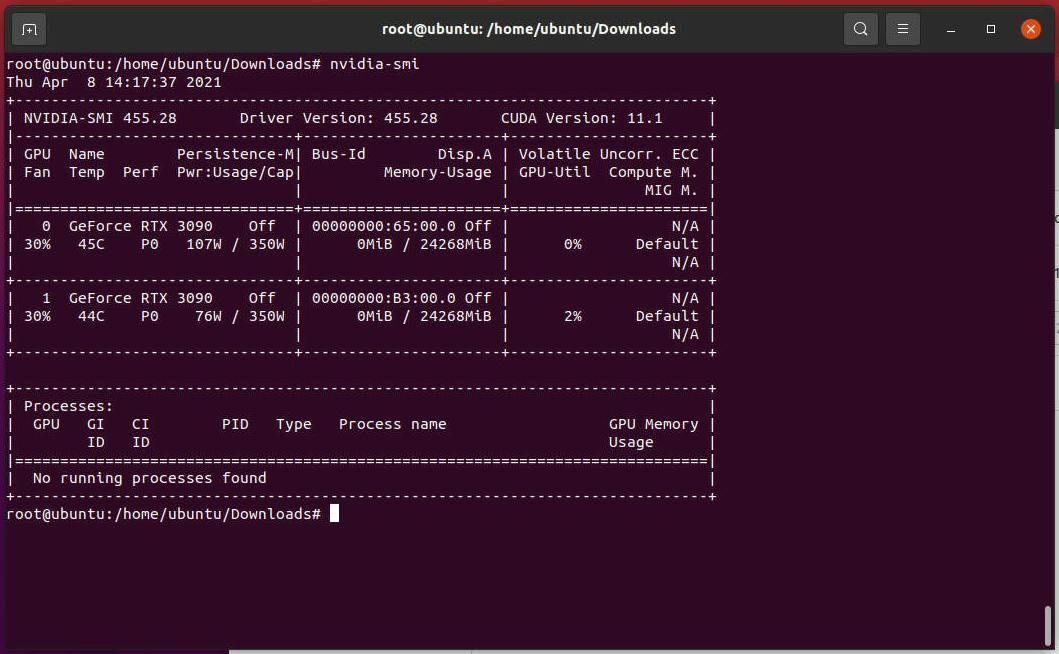The height and width of the screenshot is (654, 1059).
Task: Click the 'Memory-Usage' column header
Action: click(x=438, y=172)
